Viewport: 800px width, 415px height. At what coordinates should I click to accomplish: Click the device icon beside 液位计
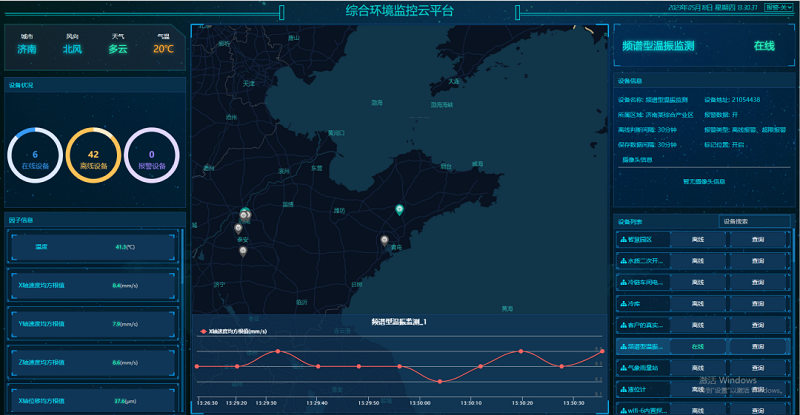(623, 389)
